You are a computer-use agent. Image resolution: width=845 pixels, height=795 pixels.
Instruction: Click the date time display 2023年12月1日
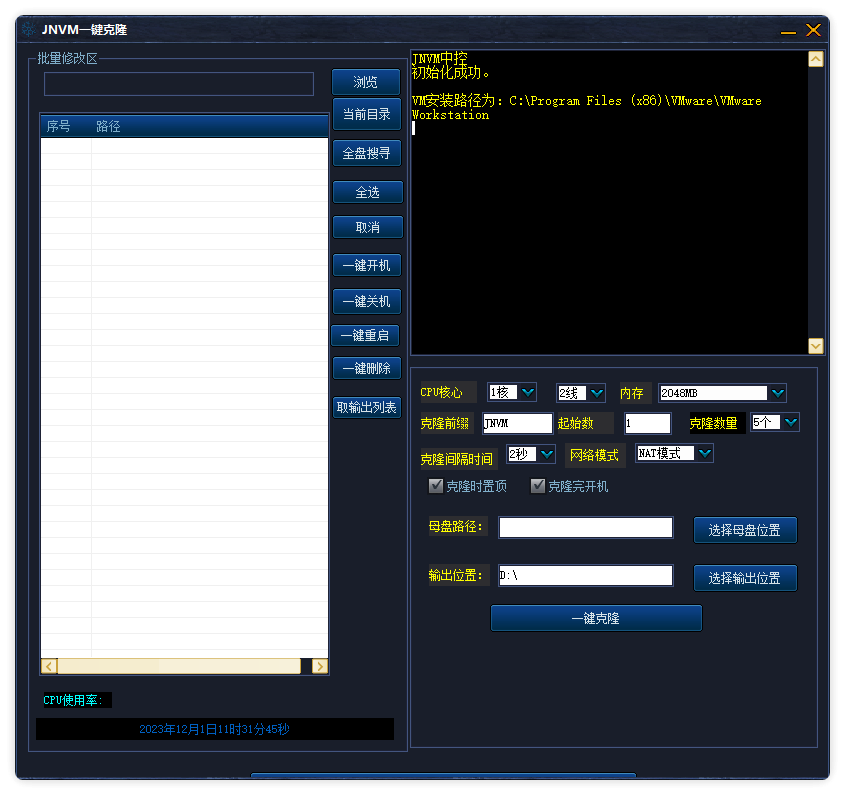click(214, 729)
